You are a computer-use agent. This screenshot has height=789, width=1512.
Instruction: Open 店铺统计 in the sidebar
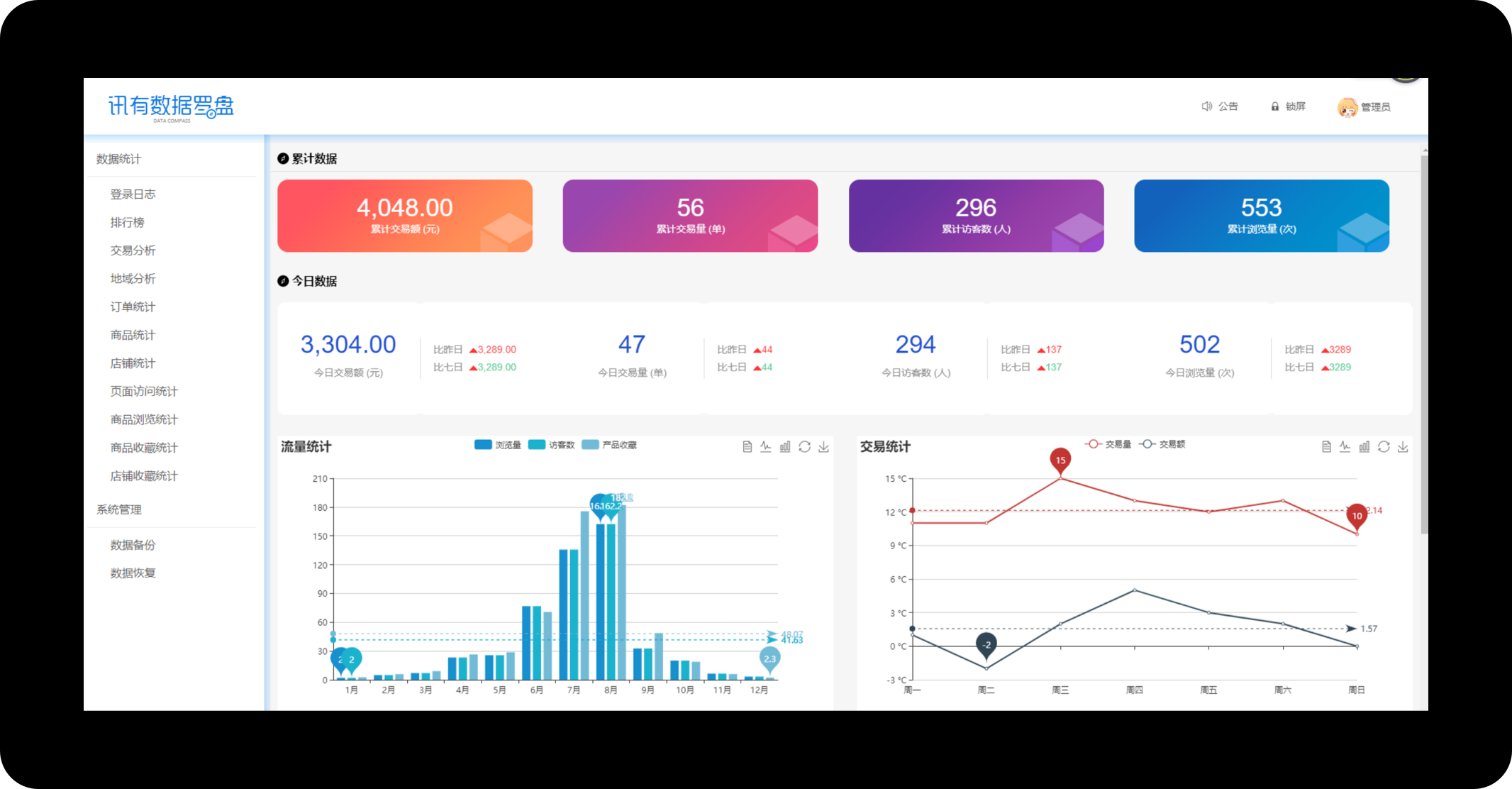pyautogui.click(x=133, y=363)
